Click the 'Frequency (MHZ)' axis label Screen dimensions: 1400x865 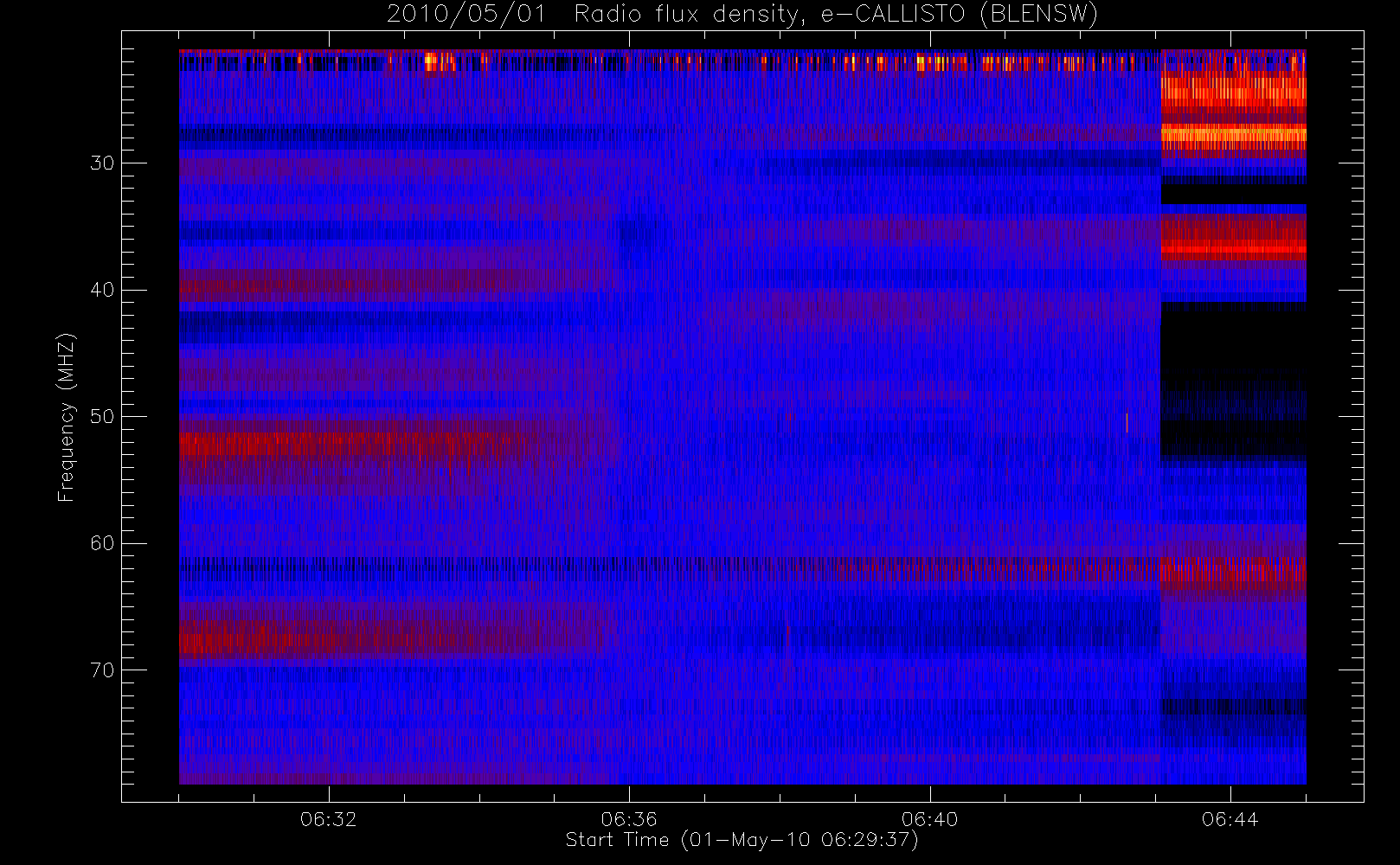pyautogui.click(x=66, y=417)
